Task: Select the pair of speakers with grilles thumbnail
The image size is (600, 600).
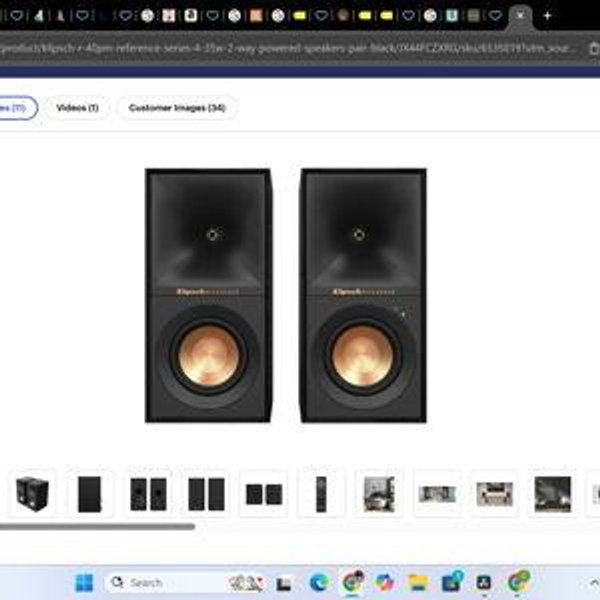Action: pyautogui.click(x=206, y=494)
